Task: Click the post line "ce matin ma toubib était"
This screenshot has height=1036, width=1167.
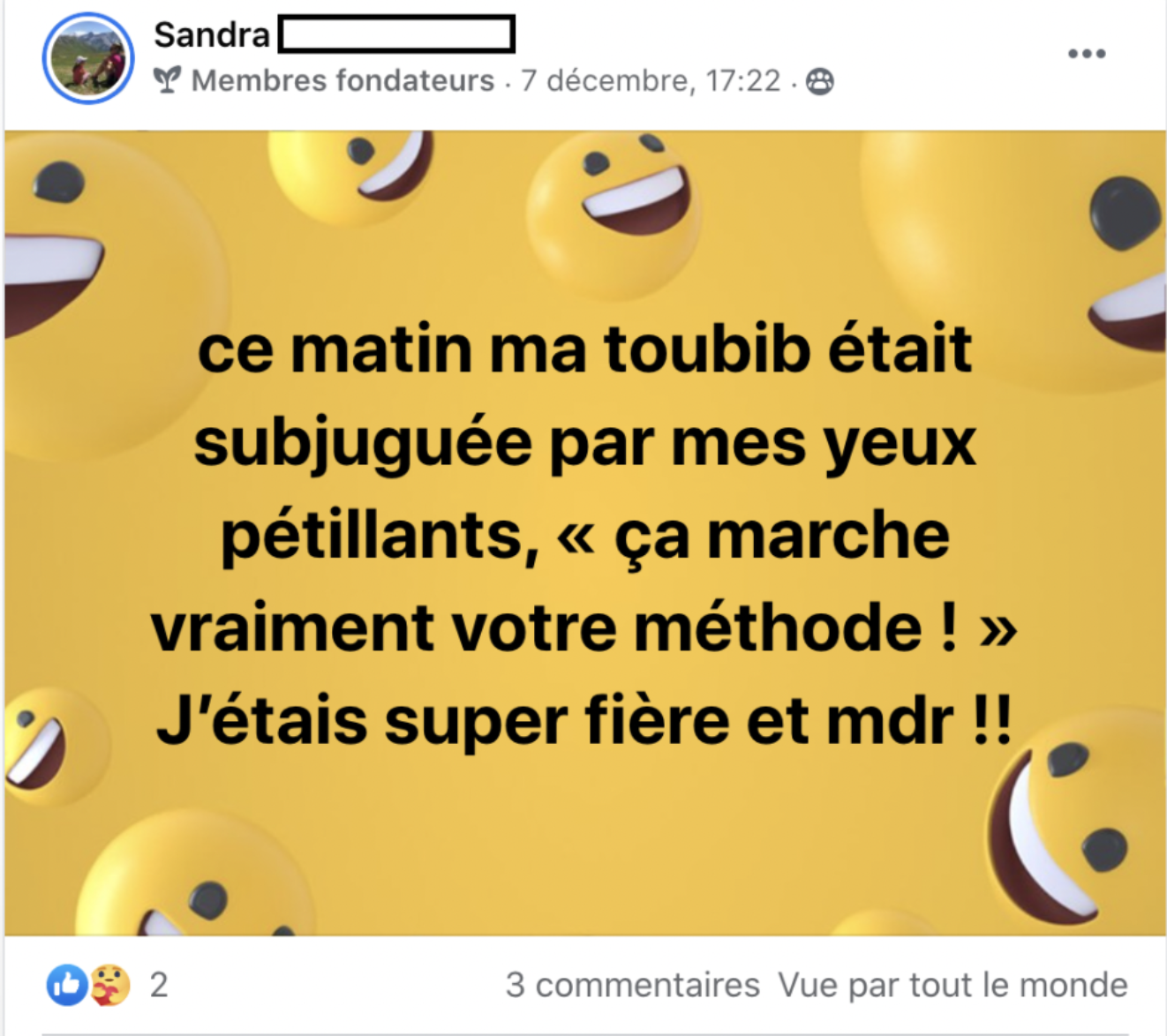Action: (584, 349)
